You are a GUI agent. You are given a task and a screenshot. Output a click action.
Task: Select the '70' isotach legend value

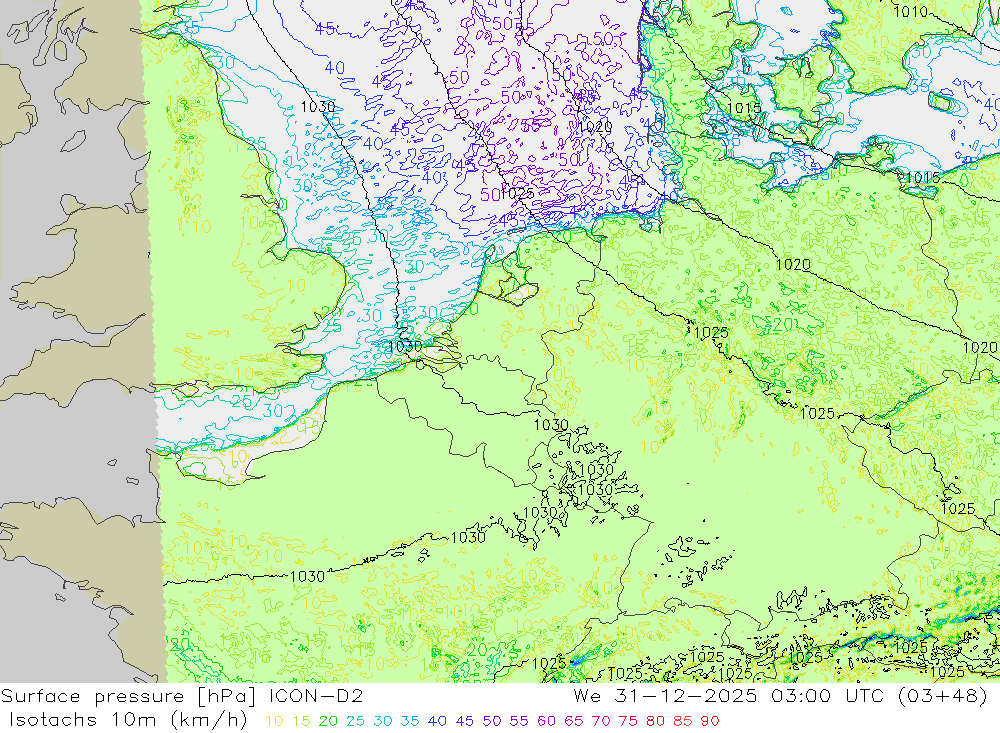pyautogui.click(x=601, y=722)
